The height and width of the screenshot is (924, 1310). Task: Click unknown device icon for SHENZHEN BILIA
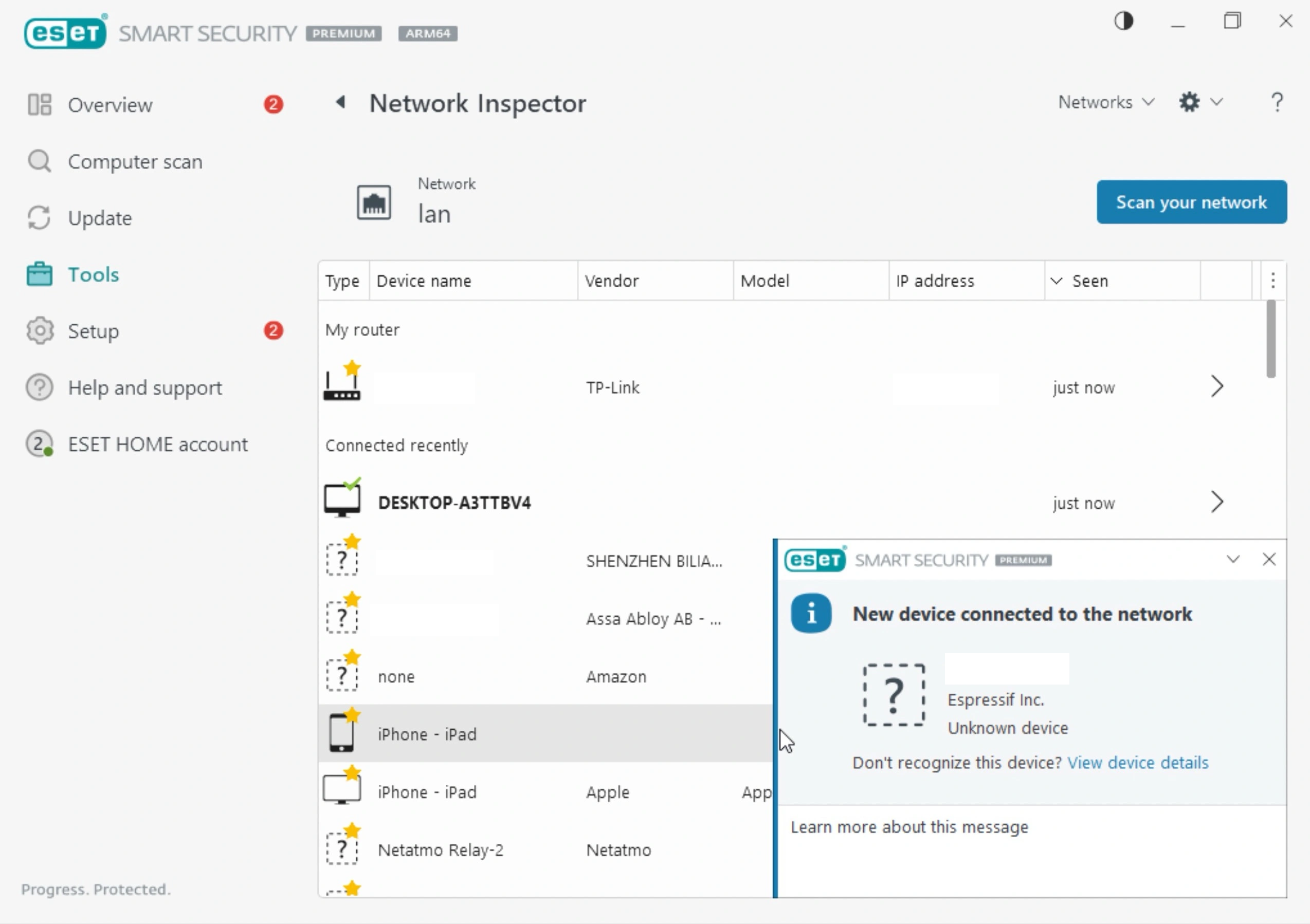342,557
